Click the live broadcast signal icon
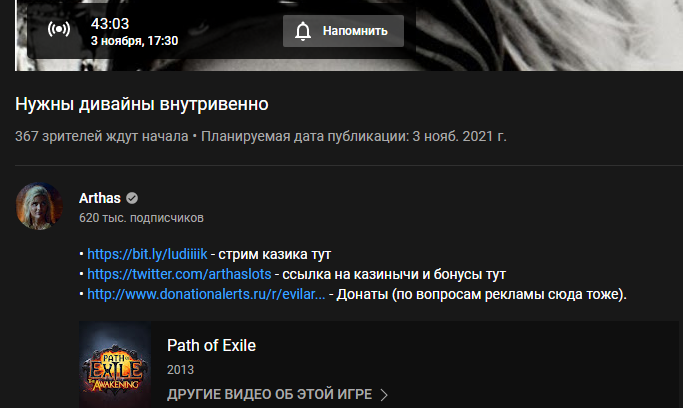The height and width of the screenshot is (408, 683). 59,29
